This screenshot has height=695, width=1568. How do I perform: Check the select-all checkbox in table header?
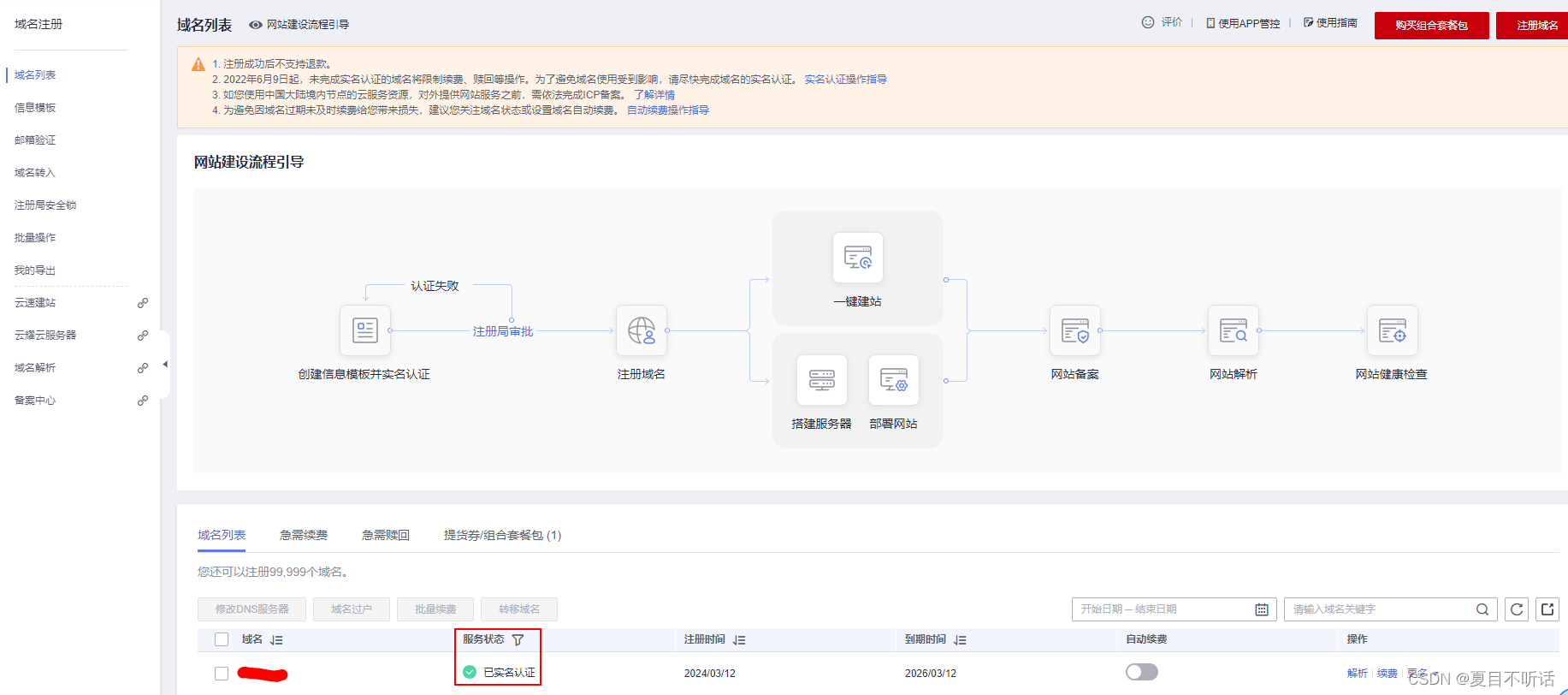tap(222, 639)
